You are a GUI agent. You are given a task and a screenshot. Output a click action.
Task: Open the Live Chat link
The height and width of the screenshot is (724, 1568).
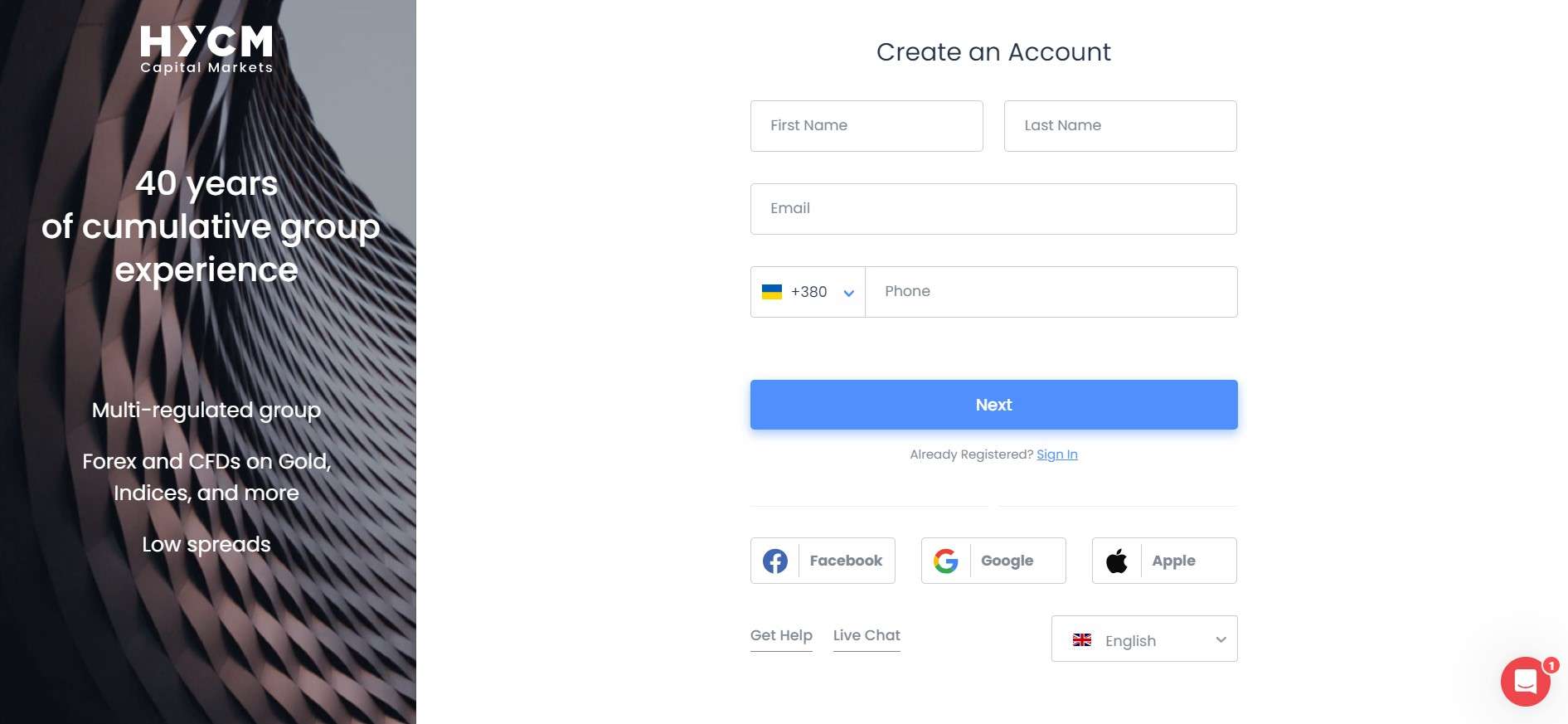click(x=867, y=635)
